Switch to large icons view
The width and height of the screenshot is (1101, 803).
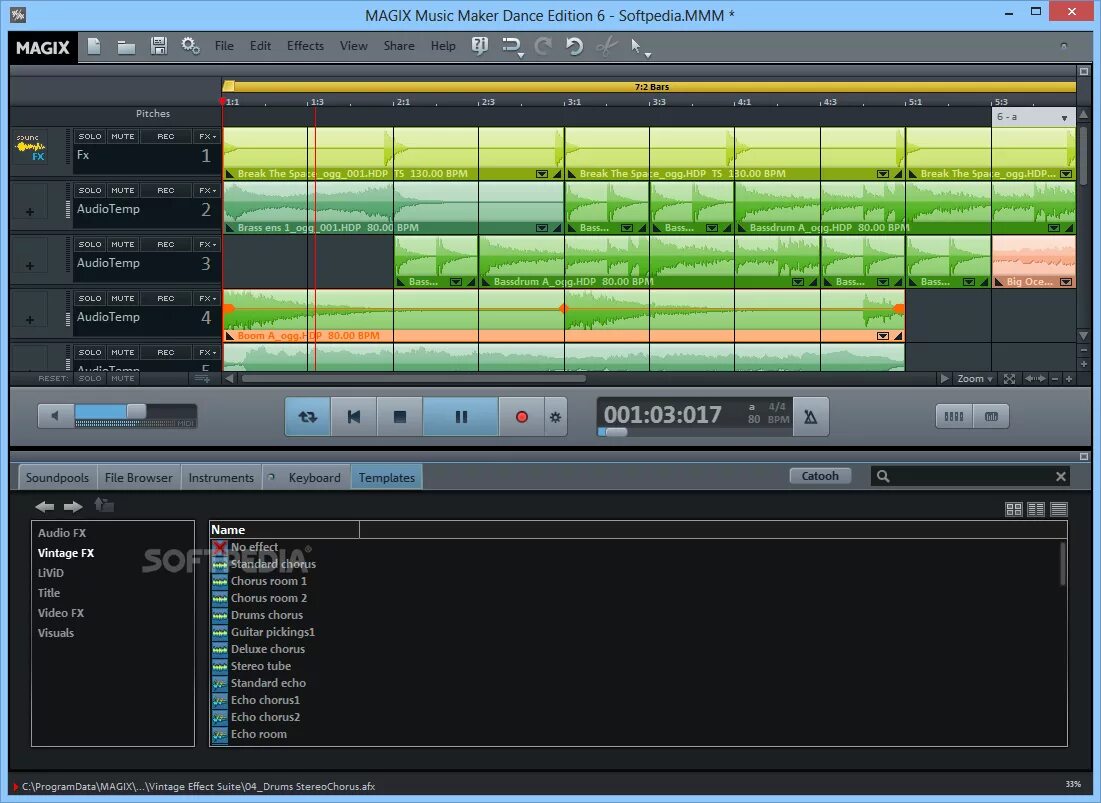(x=1013, y=510)
